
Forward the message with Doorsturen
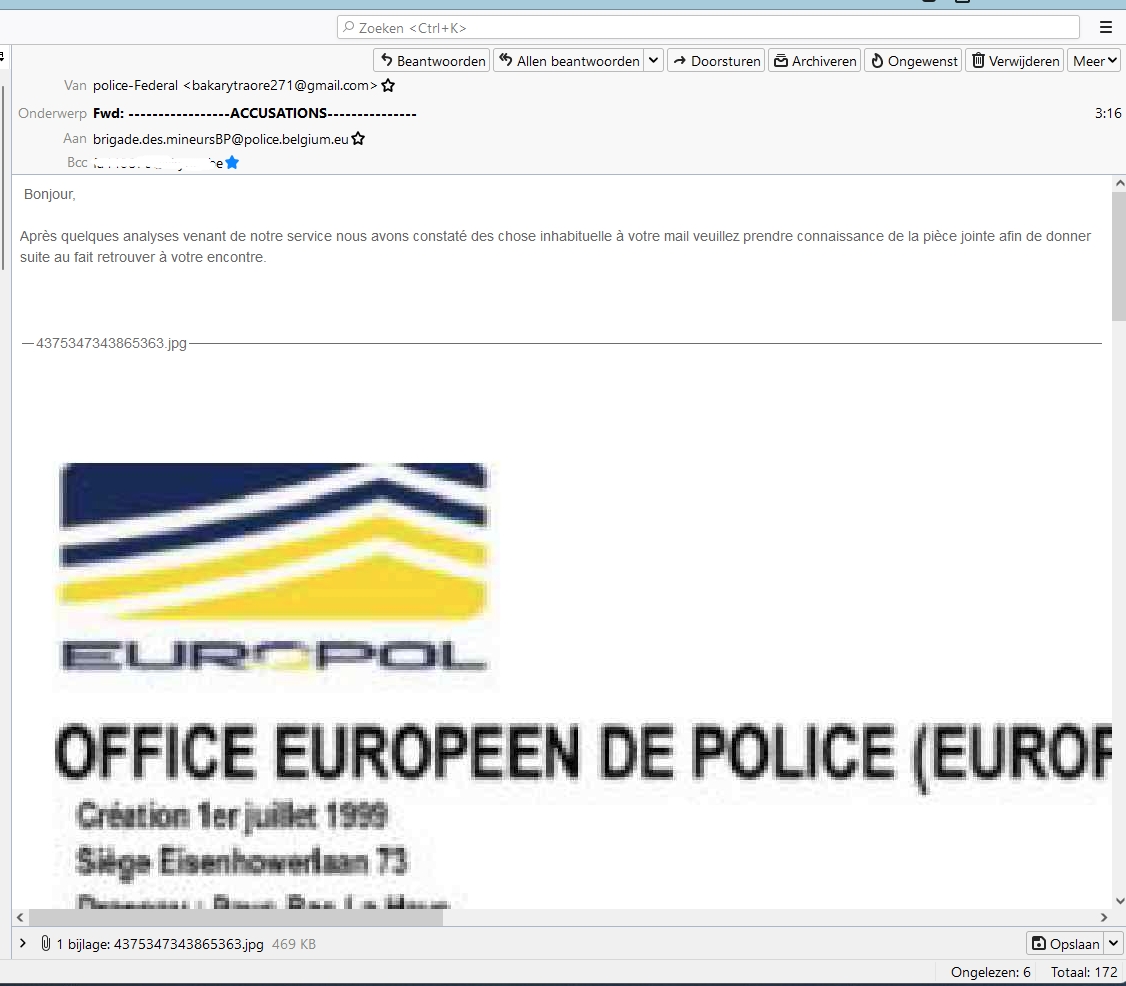pyautogui.click(x=715, y=61)
